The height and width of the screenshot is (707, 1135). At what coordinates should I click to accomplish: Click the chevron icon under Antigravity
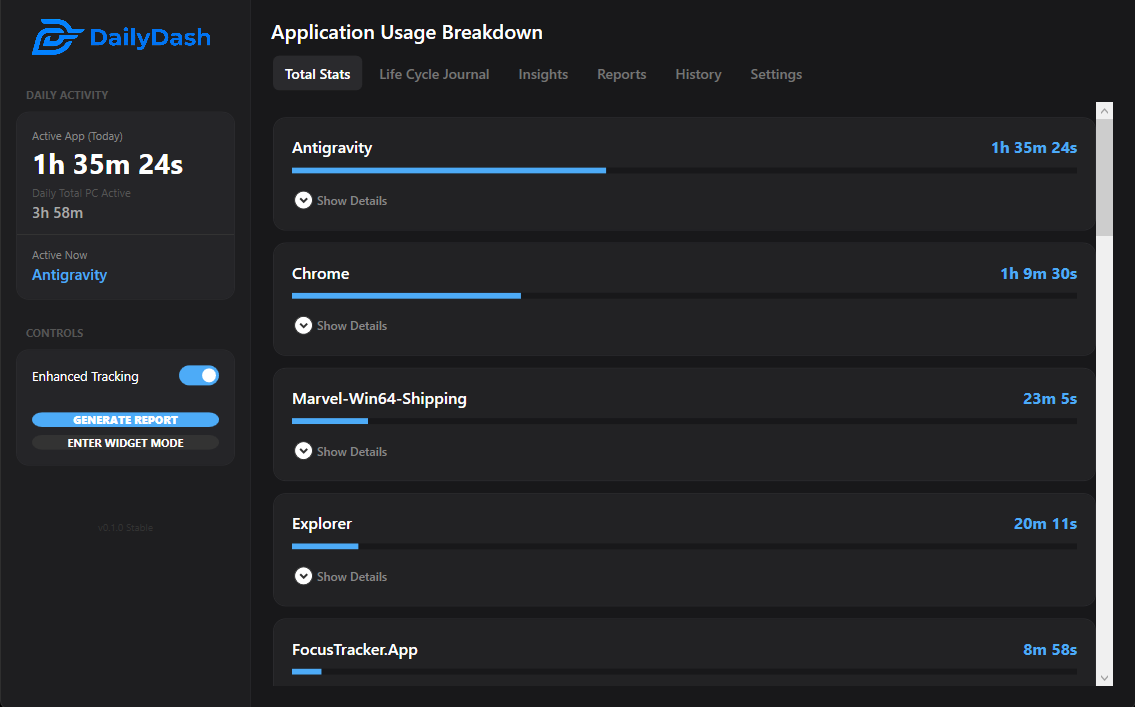pyautogui.click(x=303, y=200)
